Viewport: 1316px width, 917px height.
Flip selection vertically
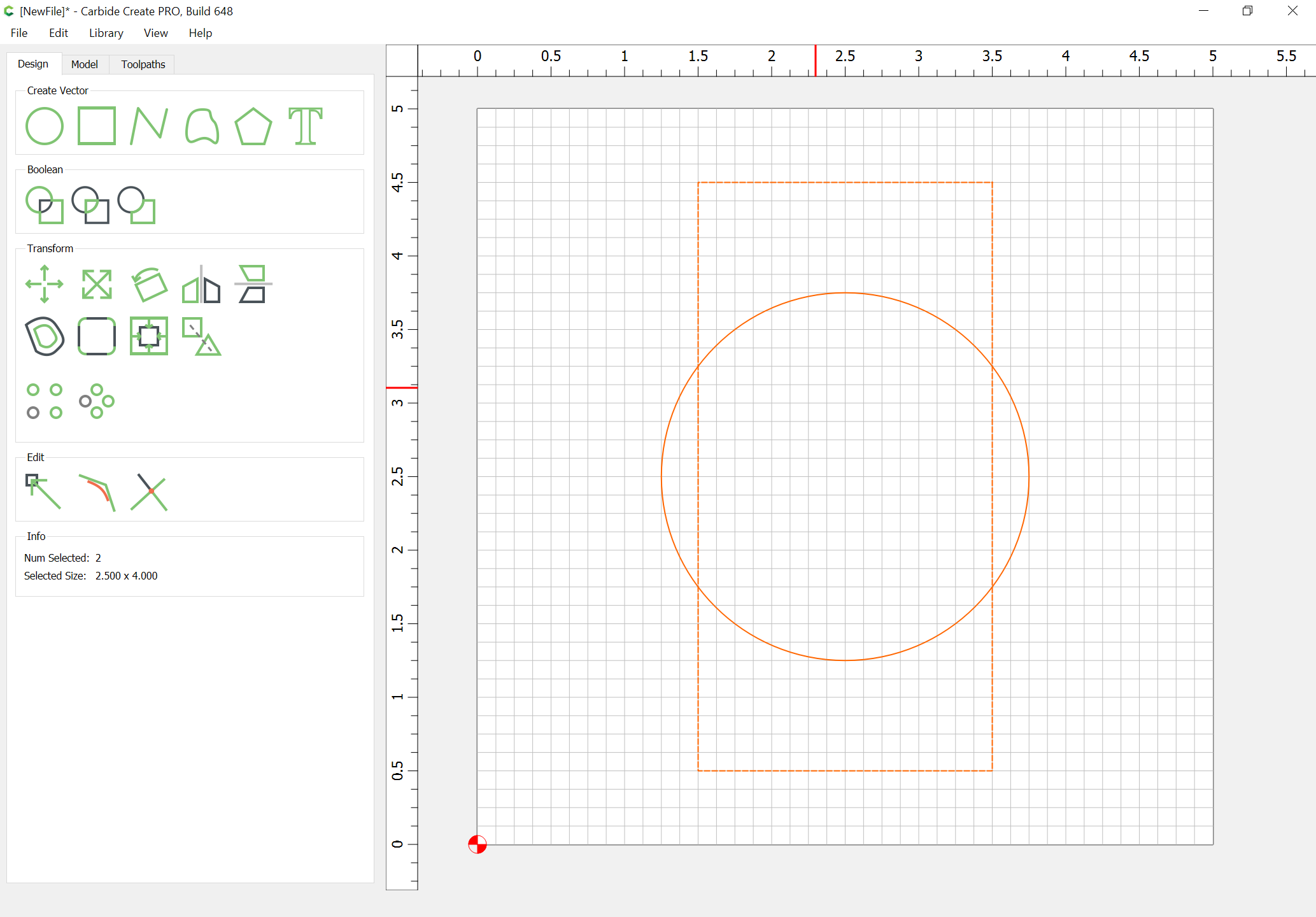(253, 284)
